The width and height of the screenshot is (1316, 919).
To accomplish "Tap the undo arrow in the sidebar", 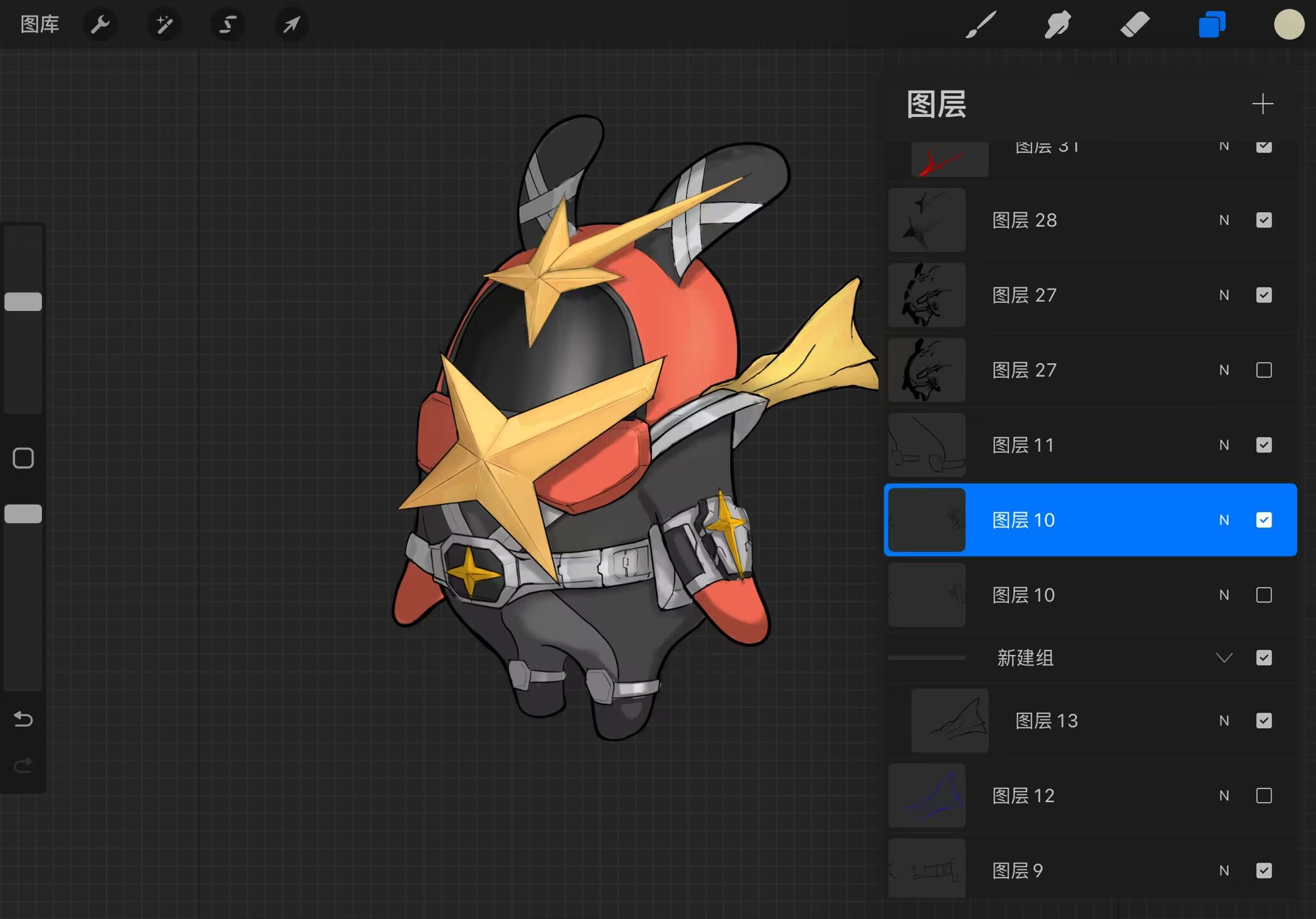I will (x=23, y=718).
